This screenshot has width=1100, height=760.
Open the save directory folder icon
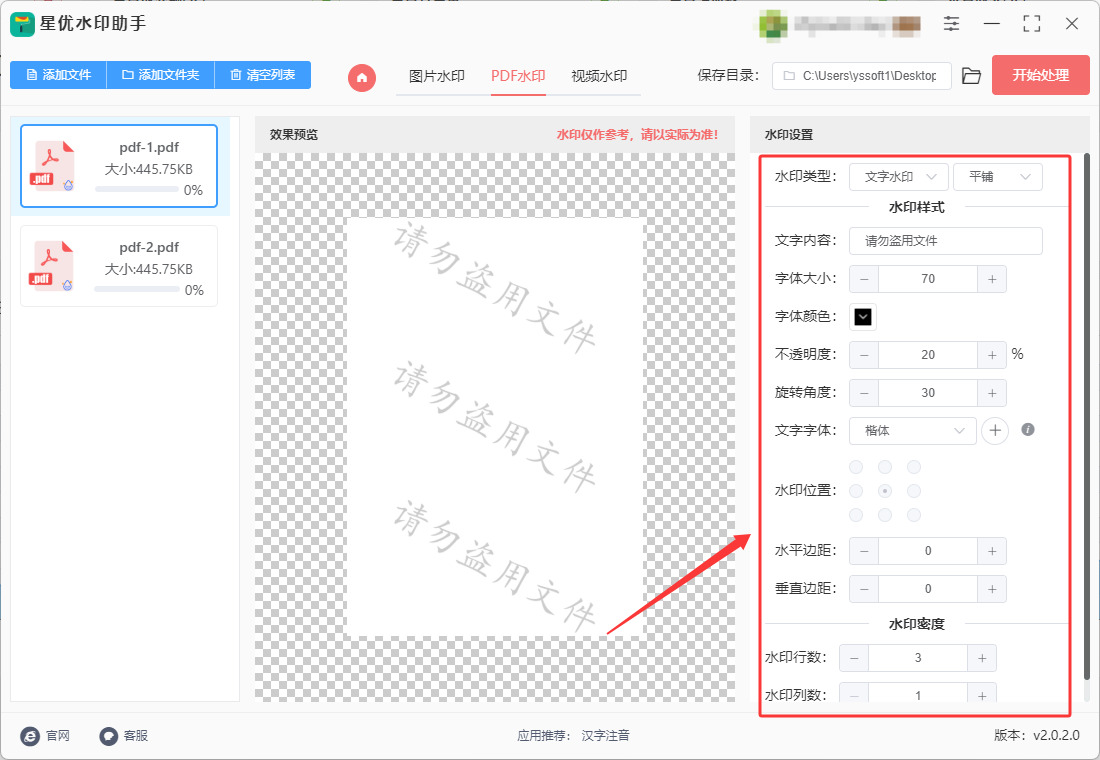coord(971,76)
